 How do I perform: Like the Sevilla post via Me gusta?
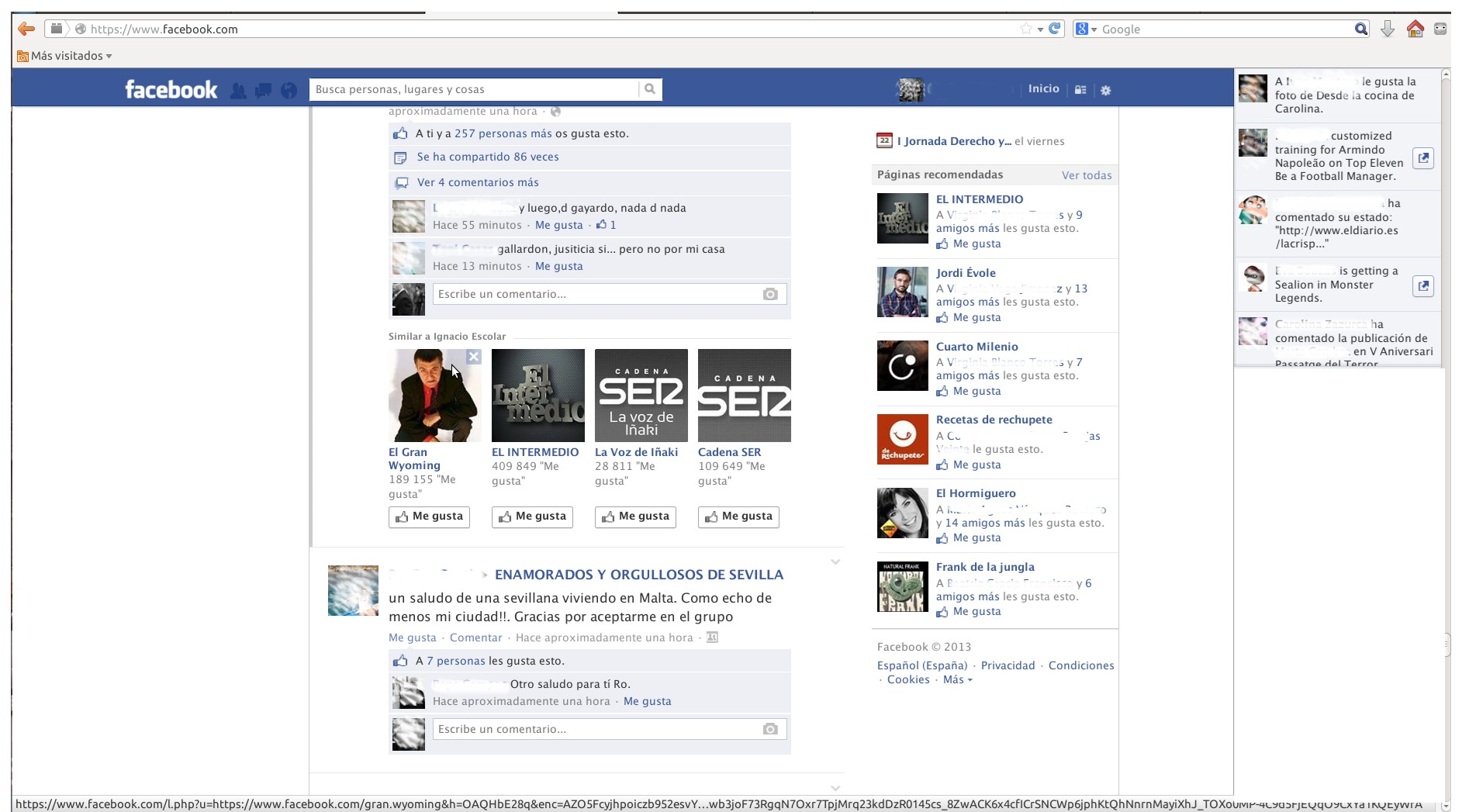[x=413, y=638]
